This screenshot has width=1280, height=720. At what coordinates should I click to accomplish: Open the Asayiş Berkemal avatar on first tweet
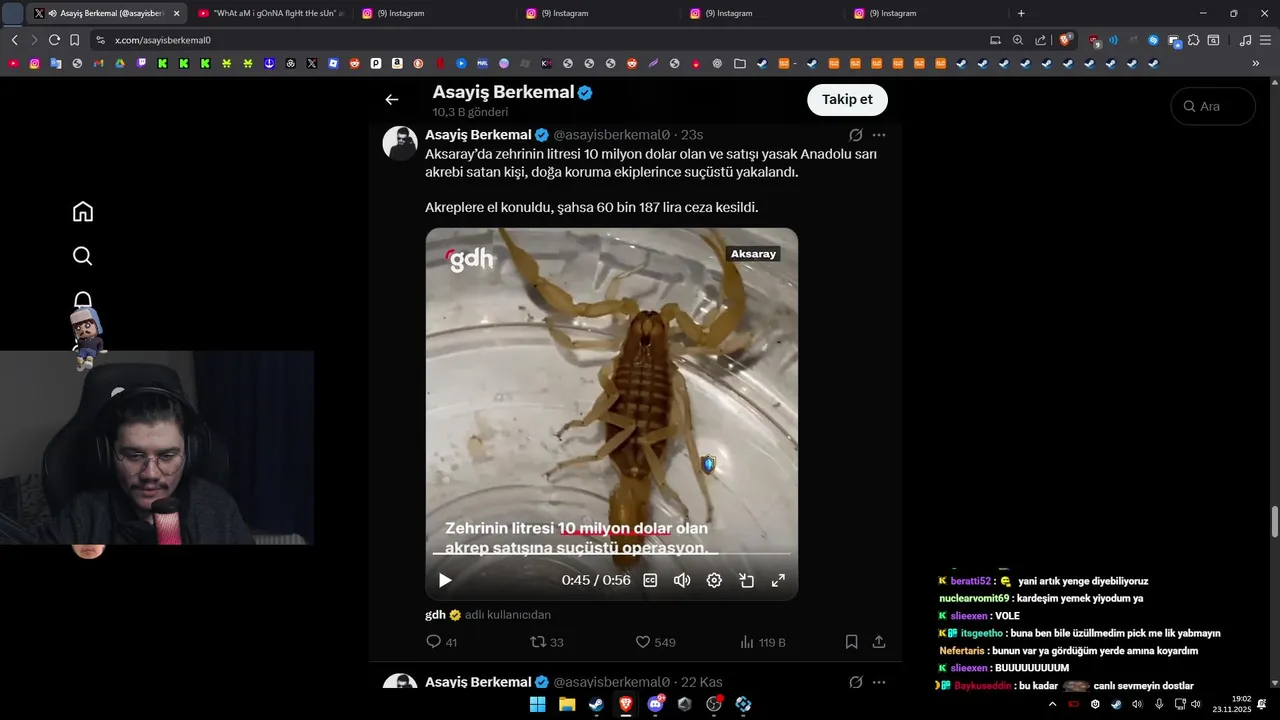pyautogui.click(x=400, y=143)
